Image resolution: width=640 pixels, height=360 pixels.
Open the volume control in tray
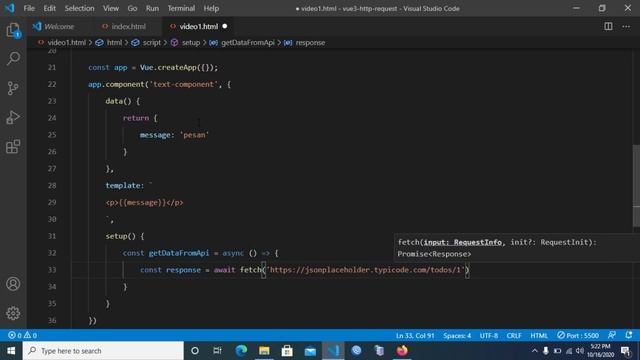tap(580, 351)
